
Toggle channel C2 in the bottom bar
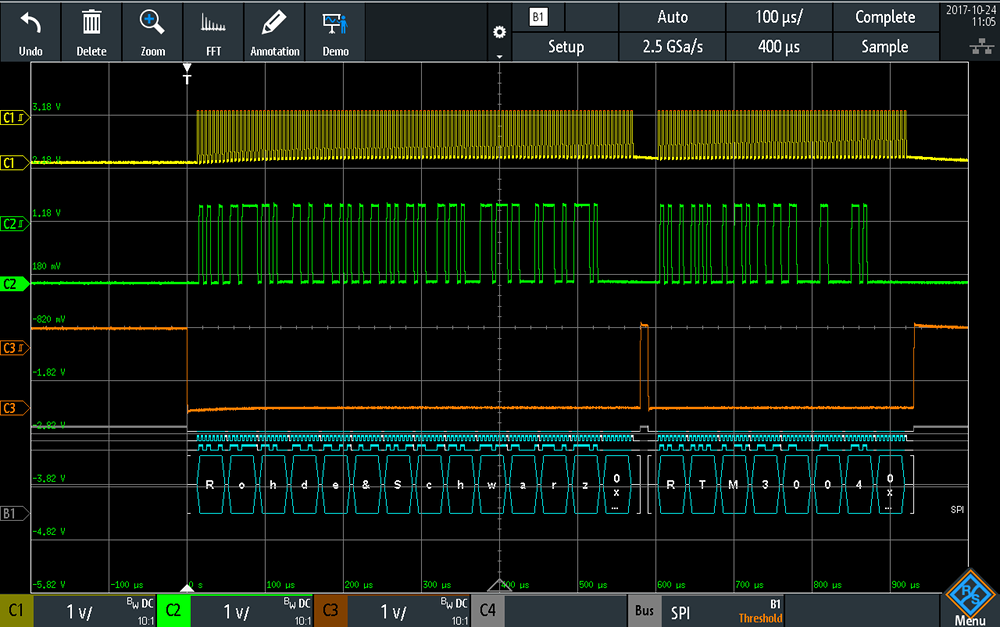[x=173, y=611]
